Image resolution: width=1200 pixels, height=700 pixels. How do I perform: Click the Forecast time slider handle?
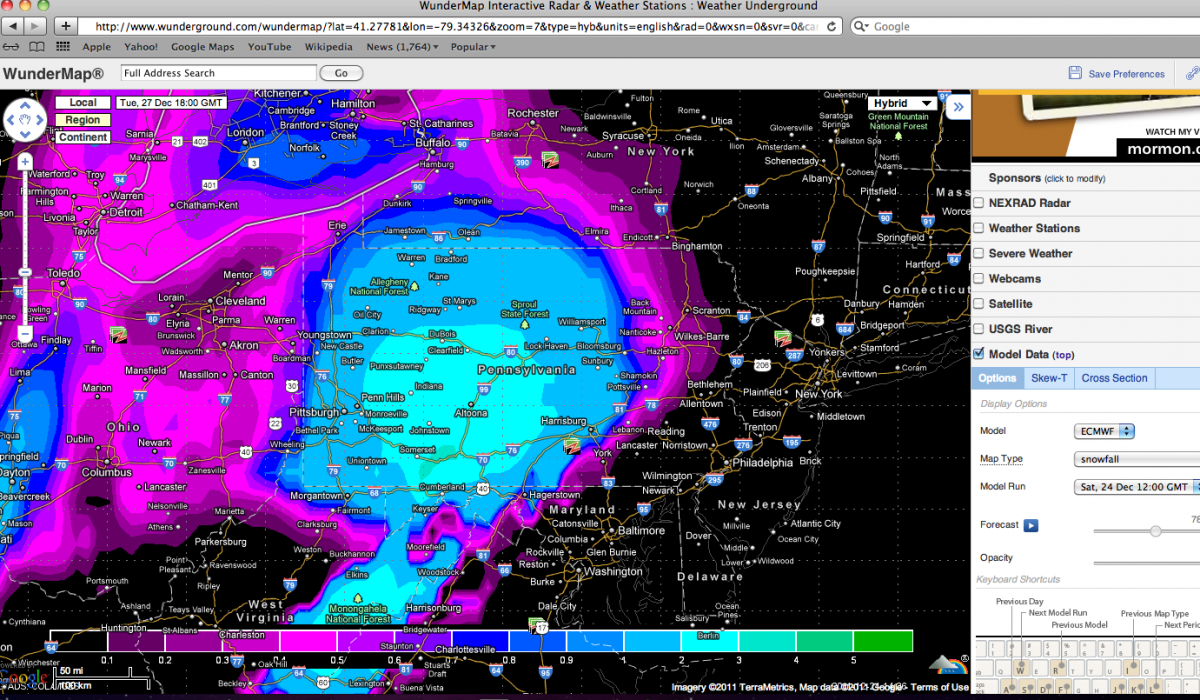[x=1155, y=532]
